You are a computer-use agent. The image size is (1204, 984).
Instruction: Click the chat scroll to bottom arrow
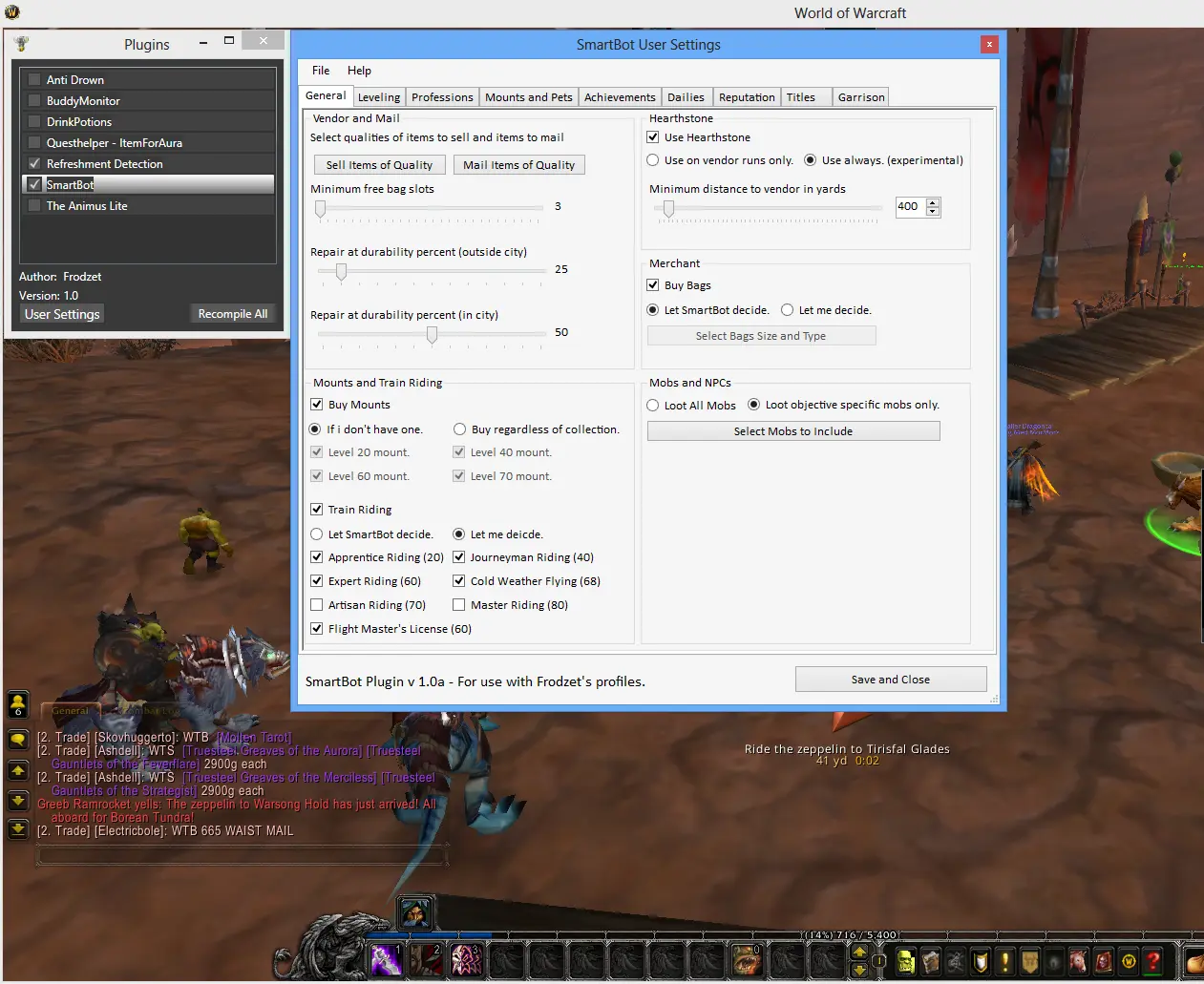click(x=18, y=829)
